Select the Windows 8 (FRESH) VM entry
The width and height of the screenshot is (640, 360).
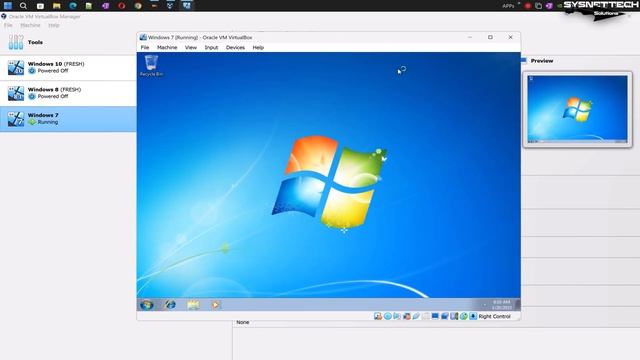click(x=68, y=93)
